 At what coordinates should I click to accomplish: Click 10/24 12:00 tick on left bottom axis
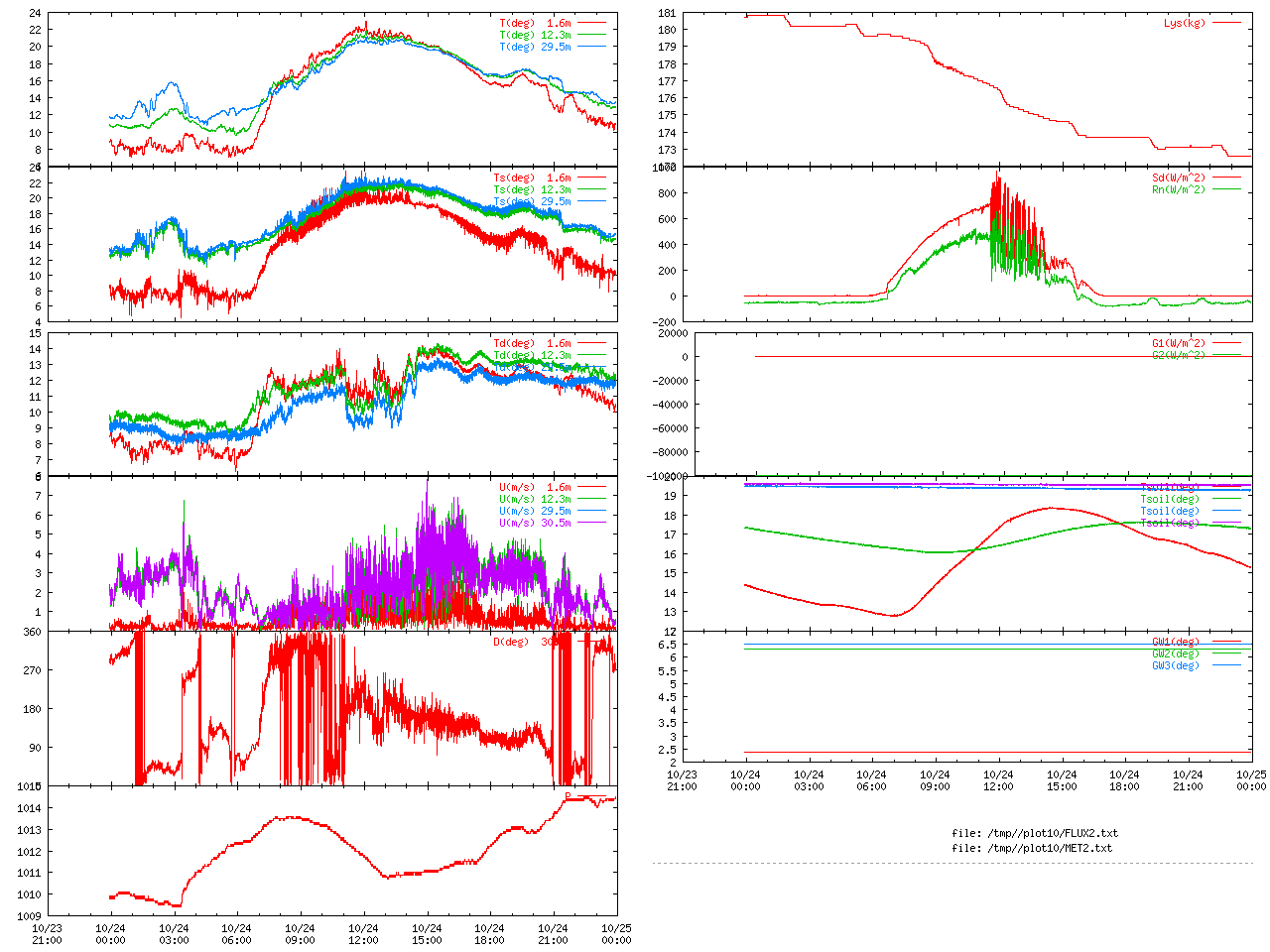point(363,934)
